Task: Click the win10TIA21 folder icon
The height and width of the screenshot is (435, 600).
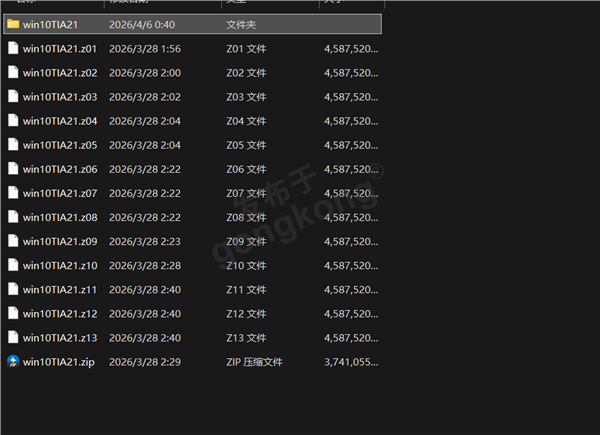Action: (x=13, y=24)
